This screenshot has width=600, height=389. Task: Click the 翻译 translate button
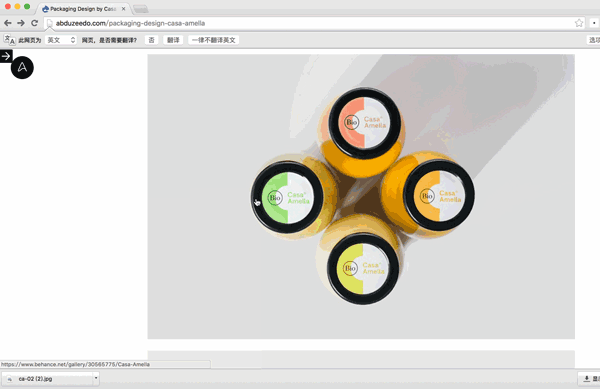(x=173, y=40)
